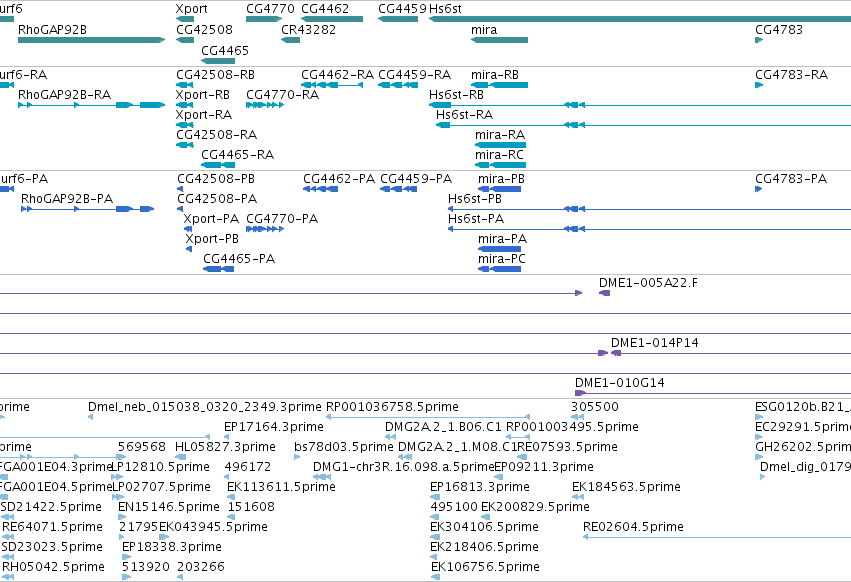Select the CG4770 gene bar

click(264, 19)
